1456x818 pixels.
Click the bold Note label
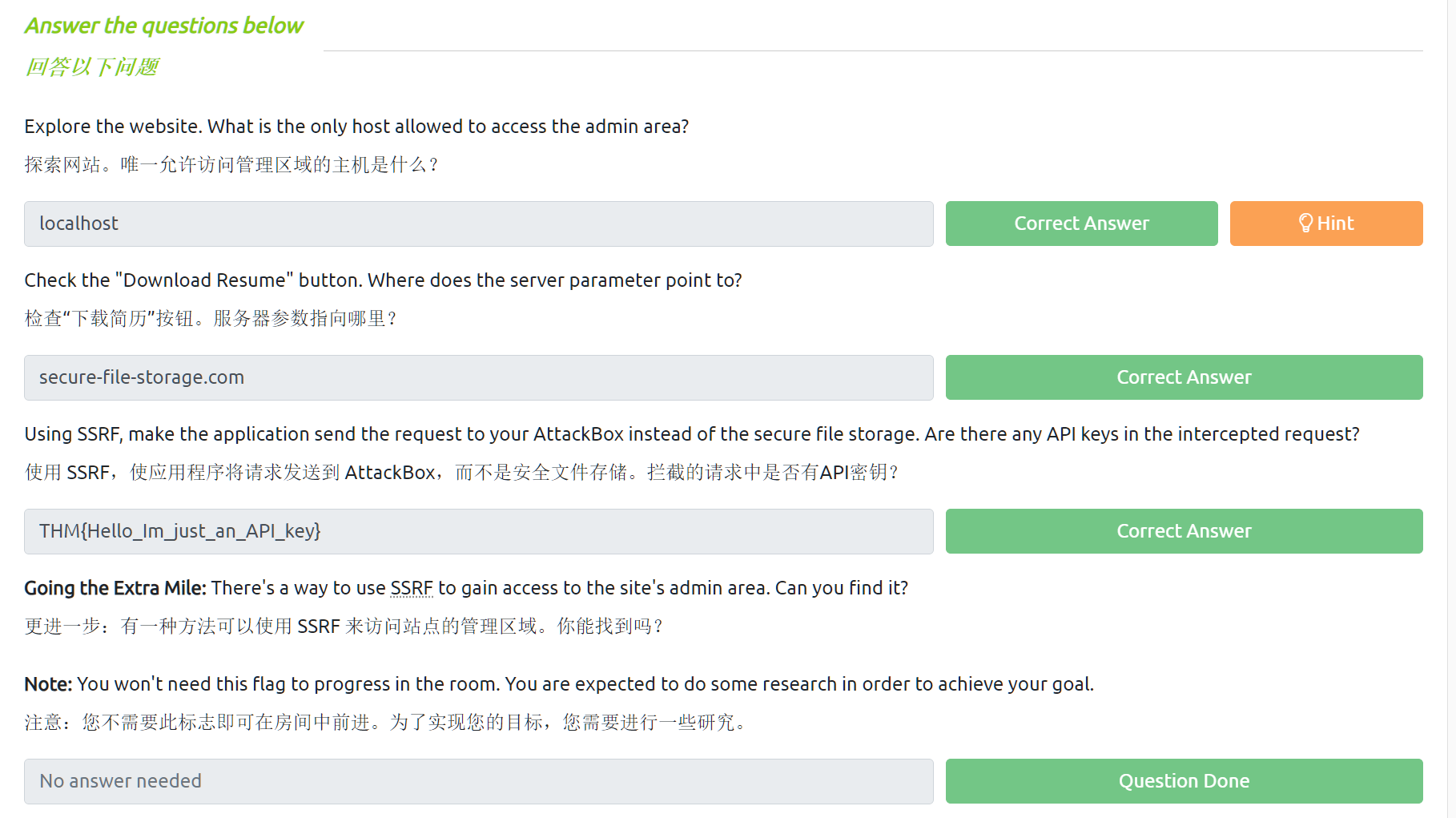pos(48,684)
